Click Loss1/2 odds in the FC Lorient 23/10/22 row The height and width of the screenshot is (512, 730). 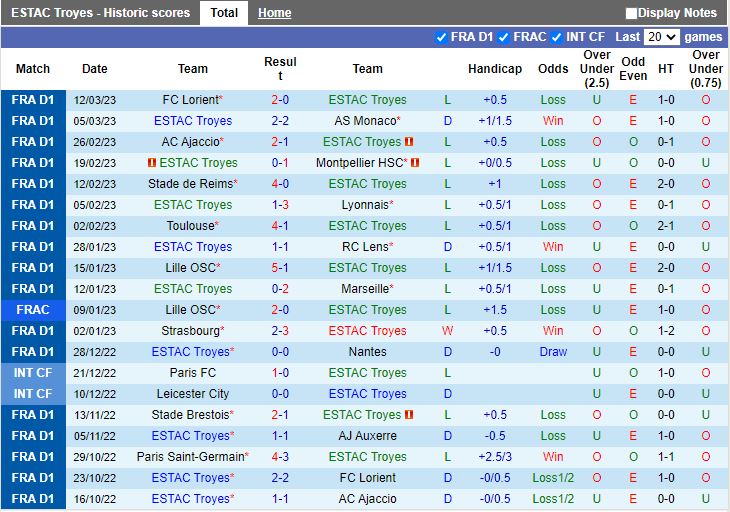coord(553,477)
